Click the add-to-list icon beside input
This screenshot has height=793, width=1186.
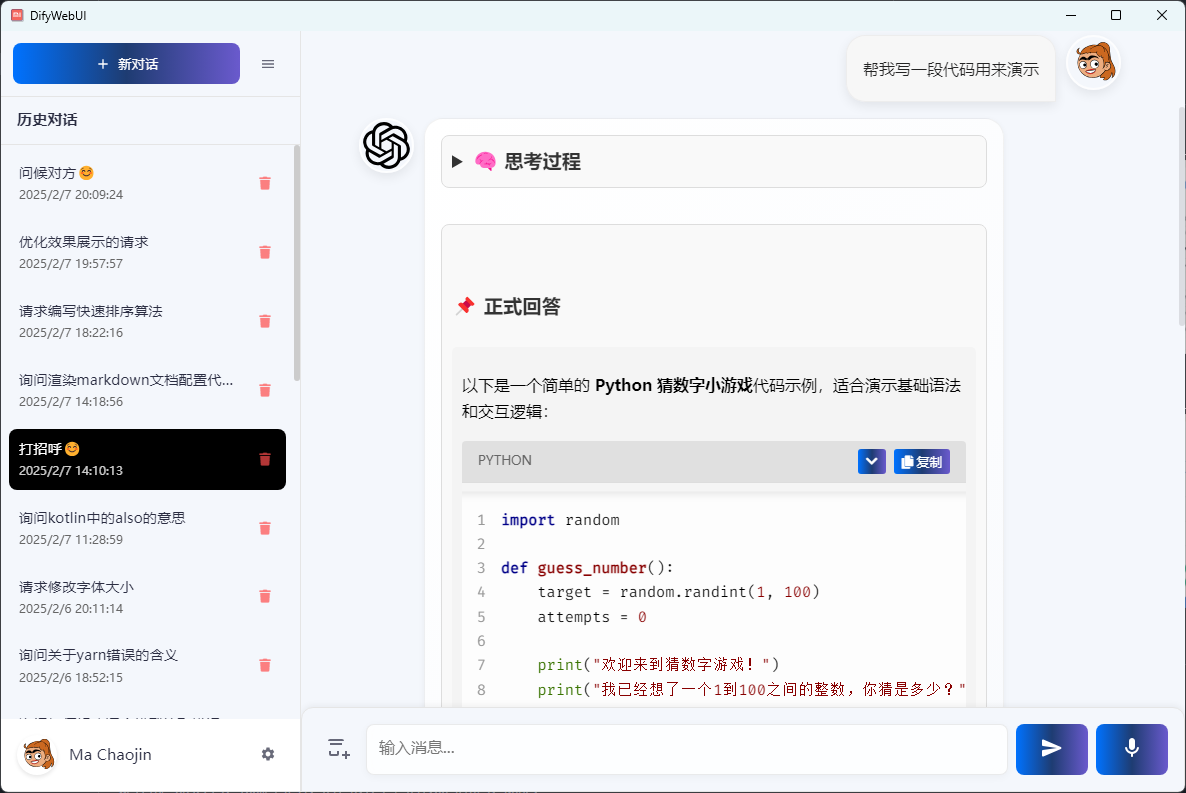(339, 748)
